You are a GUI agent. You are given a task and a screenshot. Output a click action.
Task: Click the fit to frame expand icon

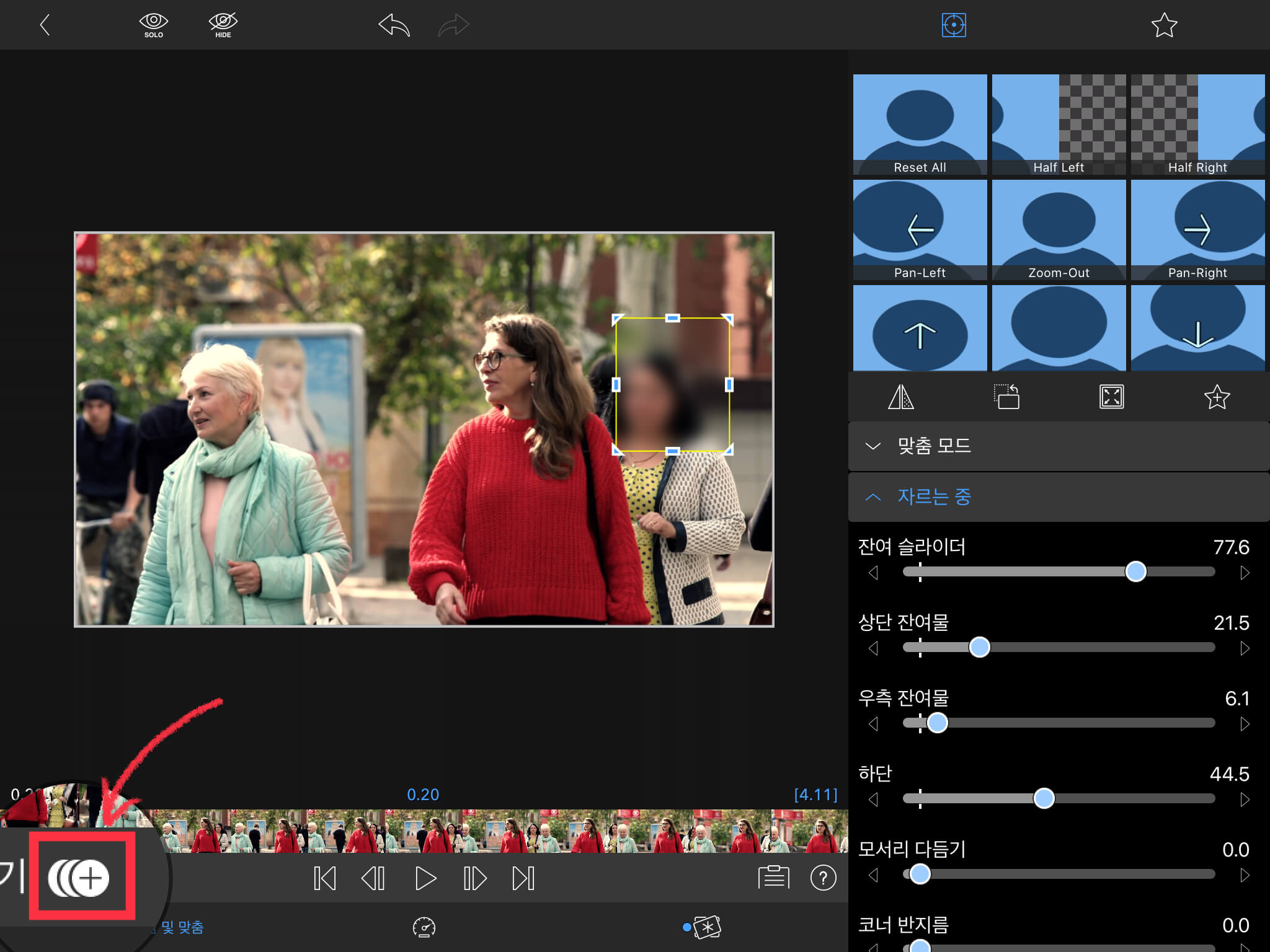click(1111, 397)
